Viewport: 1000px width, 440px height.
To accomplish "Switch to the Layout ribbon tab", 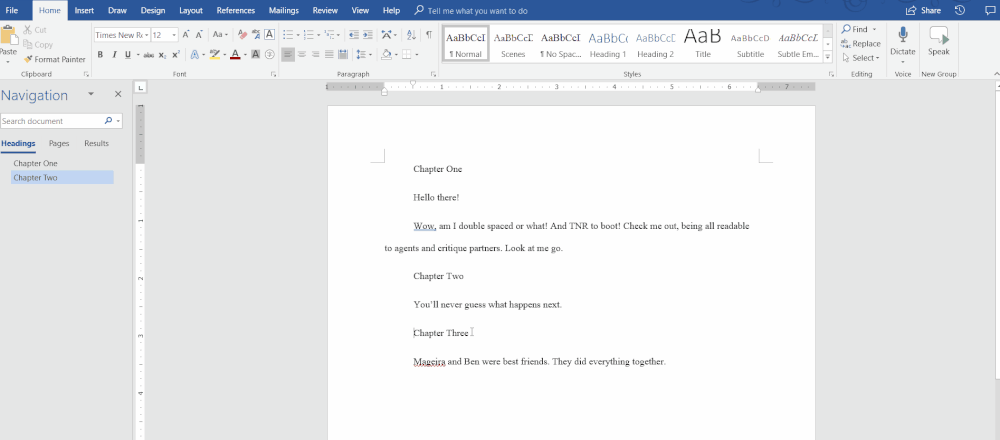I will pos(191,10).
